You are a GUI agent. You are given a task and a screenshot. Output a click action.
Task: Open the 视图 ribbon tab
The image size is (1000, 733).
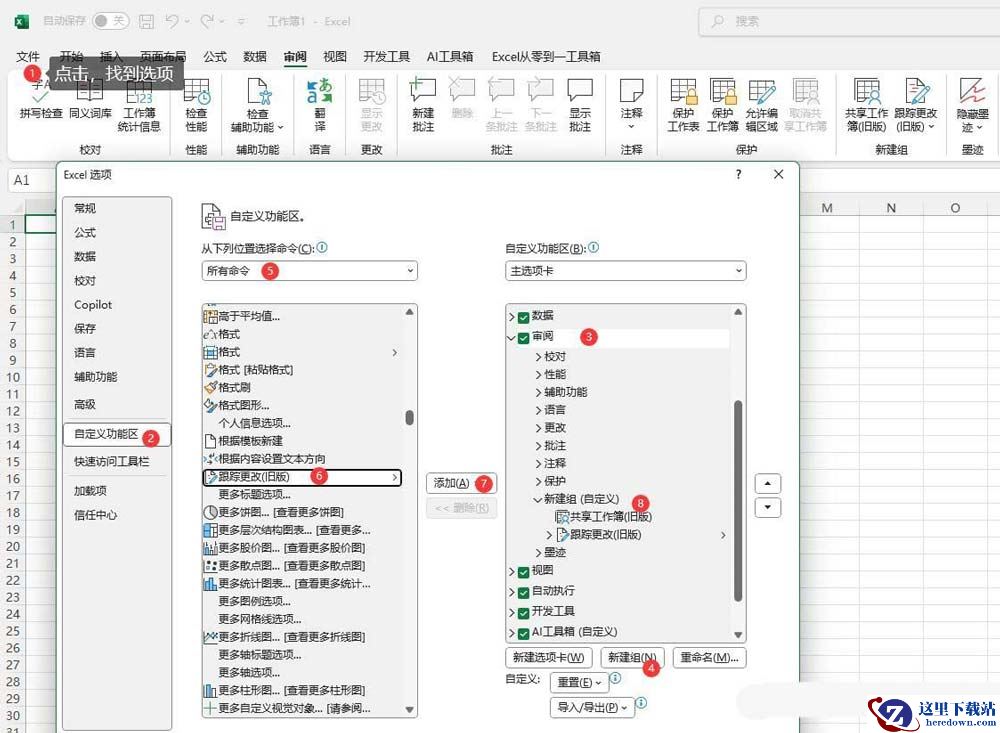point(335,56)
